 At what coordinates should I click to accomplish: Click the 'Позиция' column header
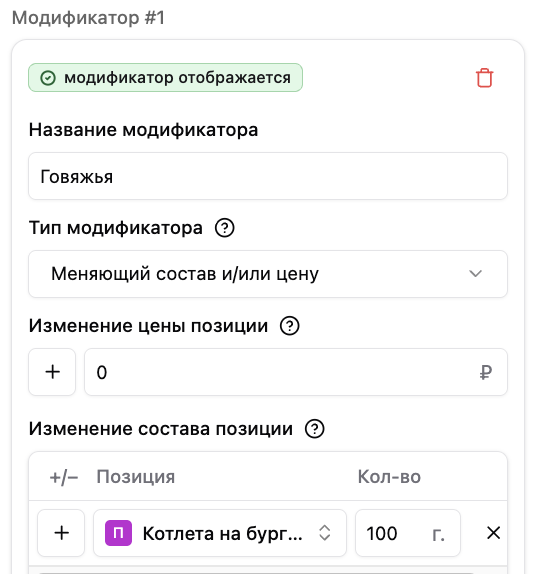pos(135,477)
